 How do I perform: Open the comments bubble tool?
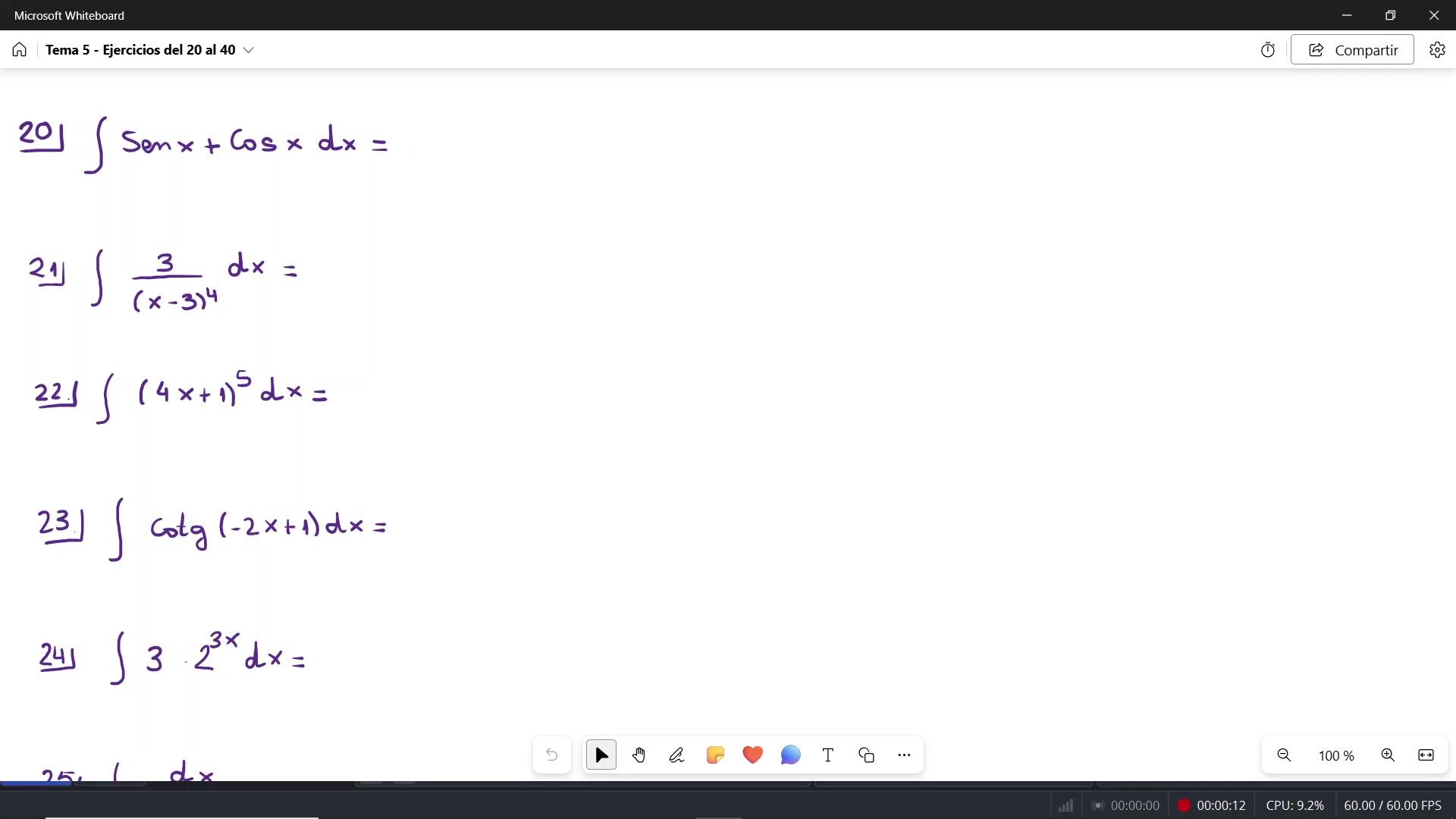(790, 755)
